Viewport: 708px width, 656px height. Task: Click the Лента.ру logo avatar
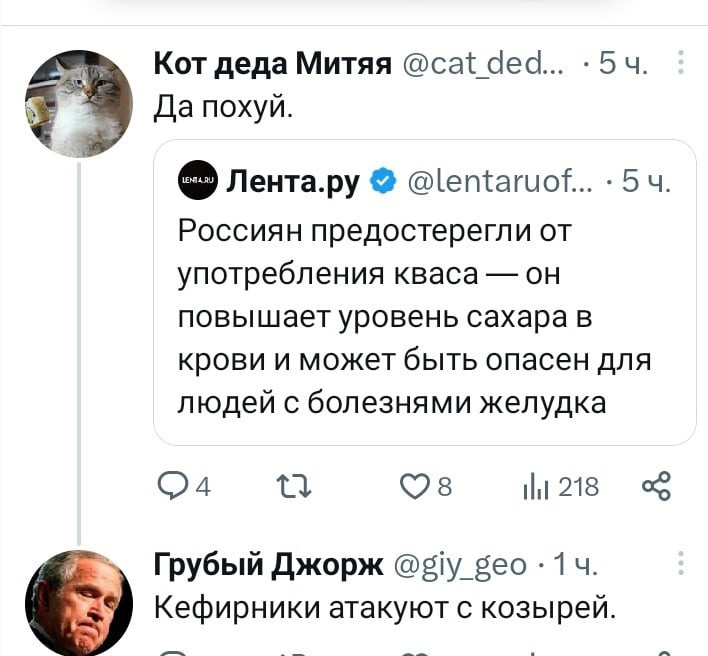click(x=197, y=181)
